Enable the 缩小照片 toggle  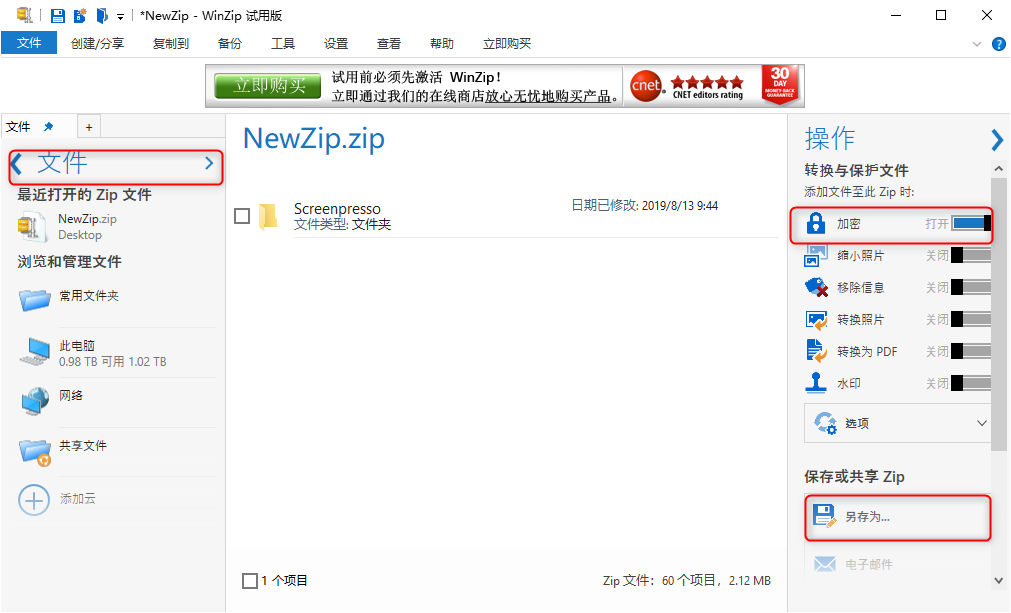972,255
